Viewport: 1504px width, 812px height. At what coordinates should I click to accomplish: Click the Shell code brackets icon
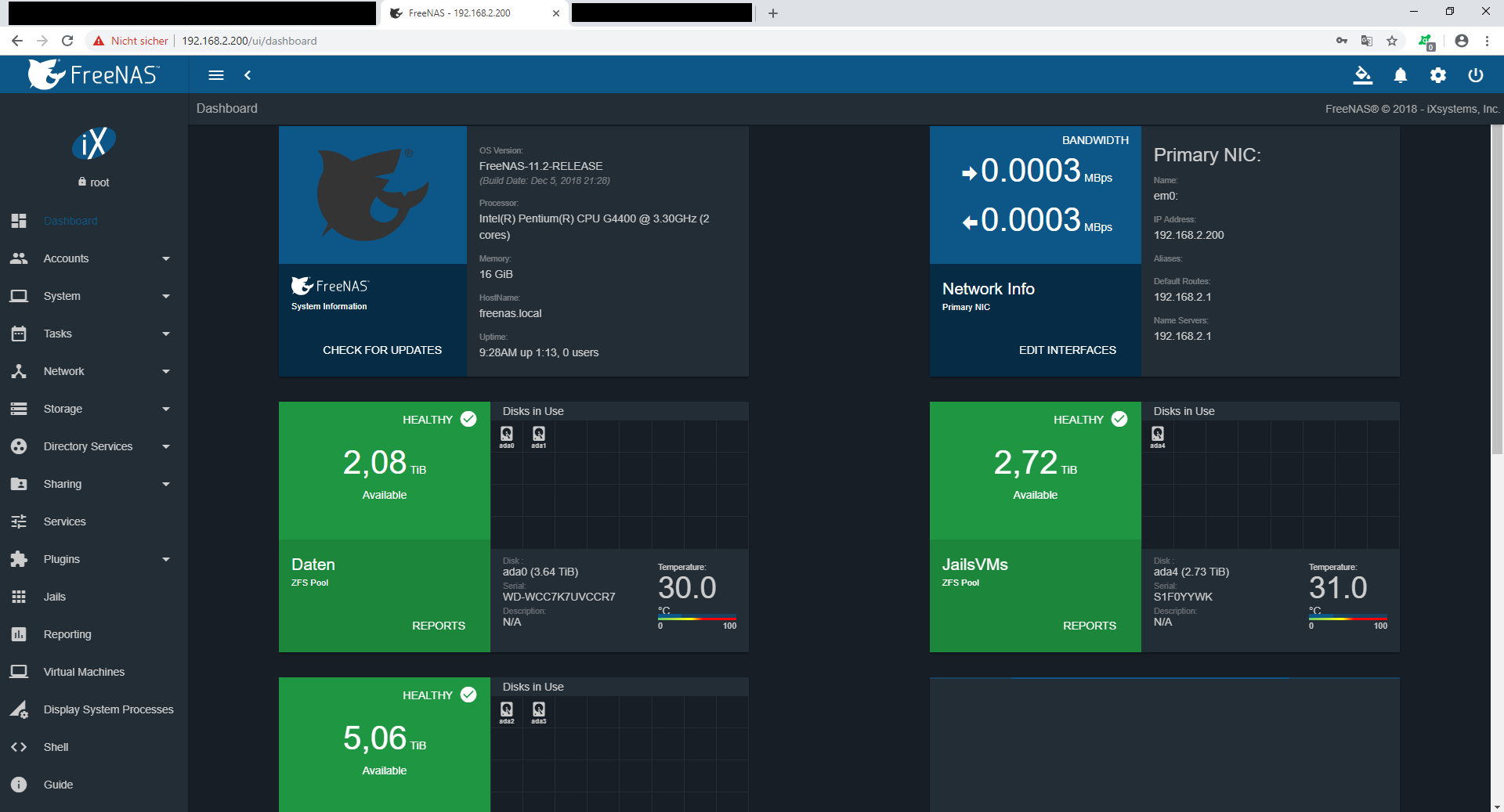[x=19, y=747]
